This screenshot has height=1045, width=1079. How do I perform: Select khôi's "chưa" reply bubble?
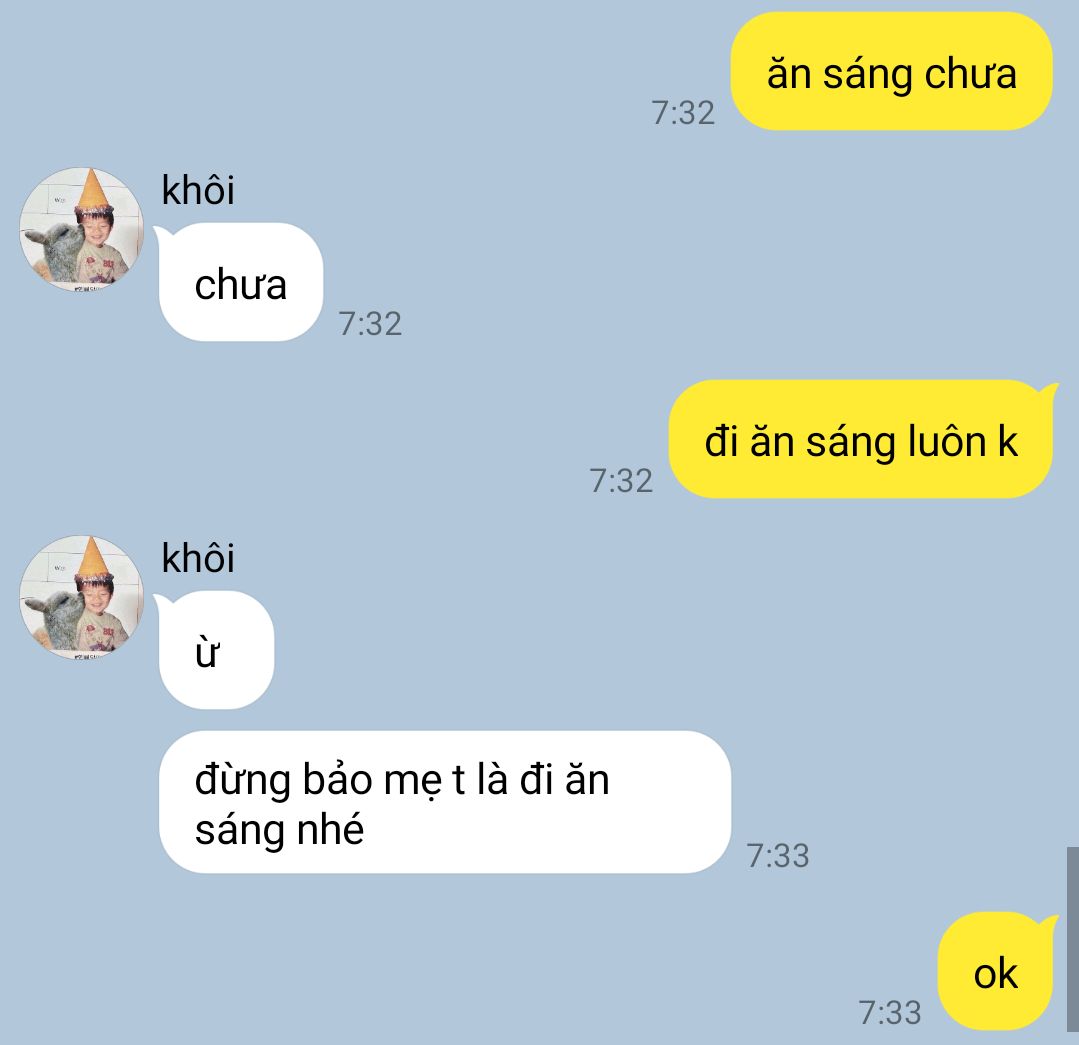pyautogui.click(x=240, y=283)
